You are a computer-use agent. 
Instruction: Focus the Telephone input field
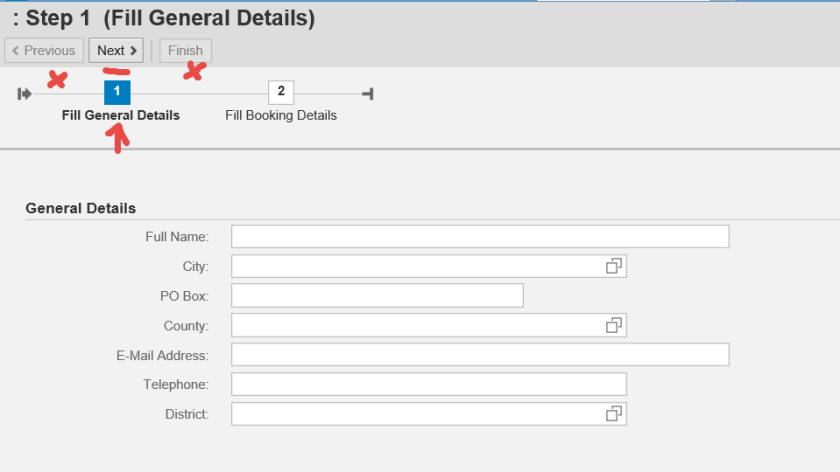pos(428,384)
